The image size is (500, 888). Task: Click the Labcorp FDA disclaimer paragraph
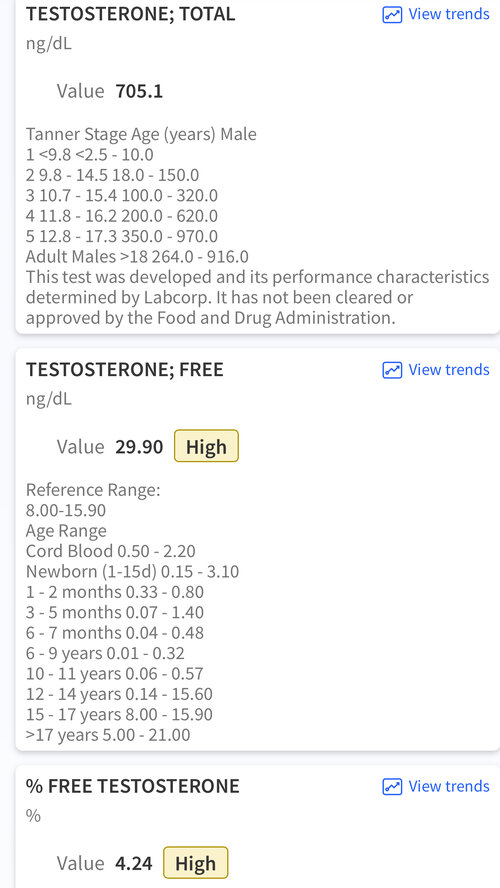click(x=258, y=298)
